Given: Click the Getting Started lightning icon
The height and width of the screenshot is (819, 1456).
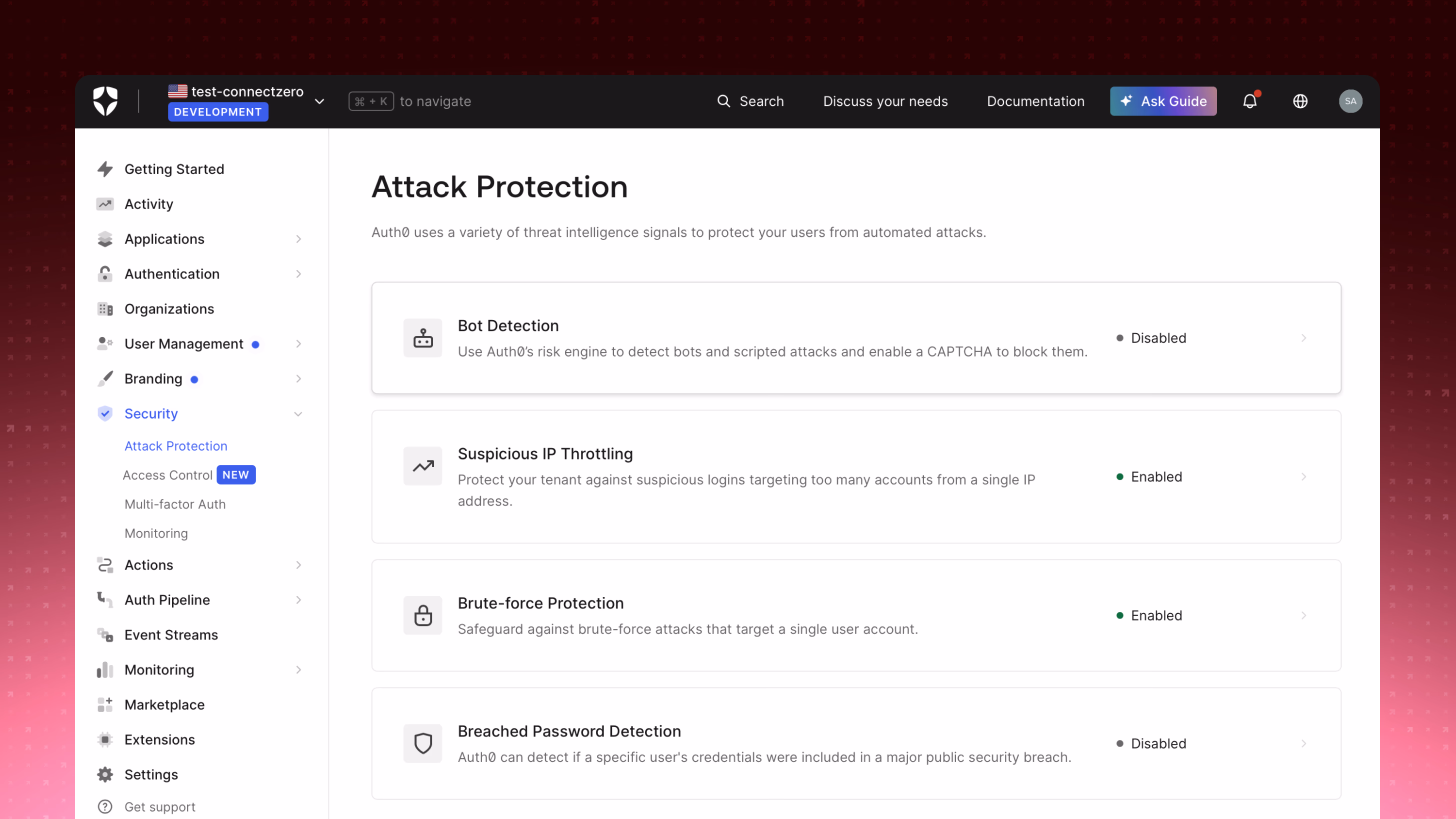Looking at the screenshot, I should [105, 169].
